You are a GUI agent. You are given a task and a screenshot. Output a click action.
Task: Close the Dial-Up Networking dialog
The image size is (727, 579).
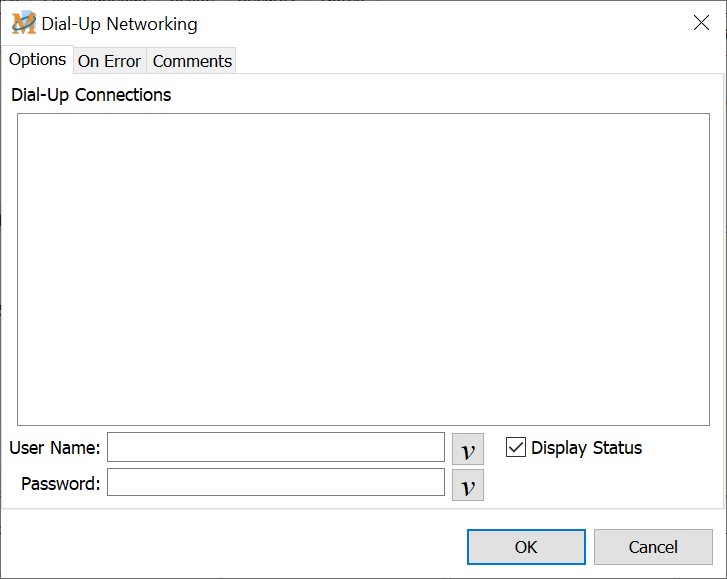pos(701,24)
